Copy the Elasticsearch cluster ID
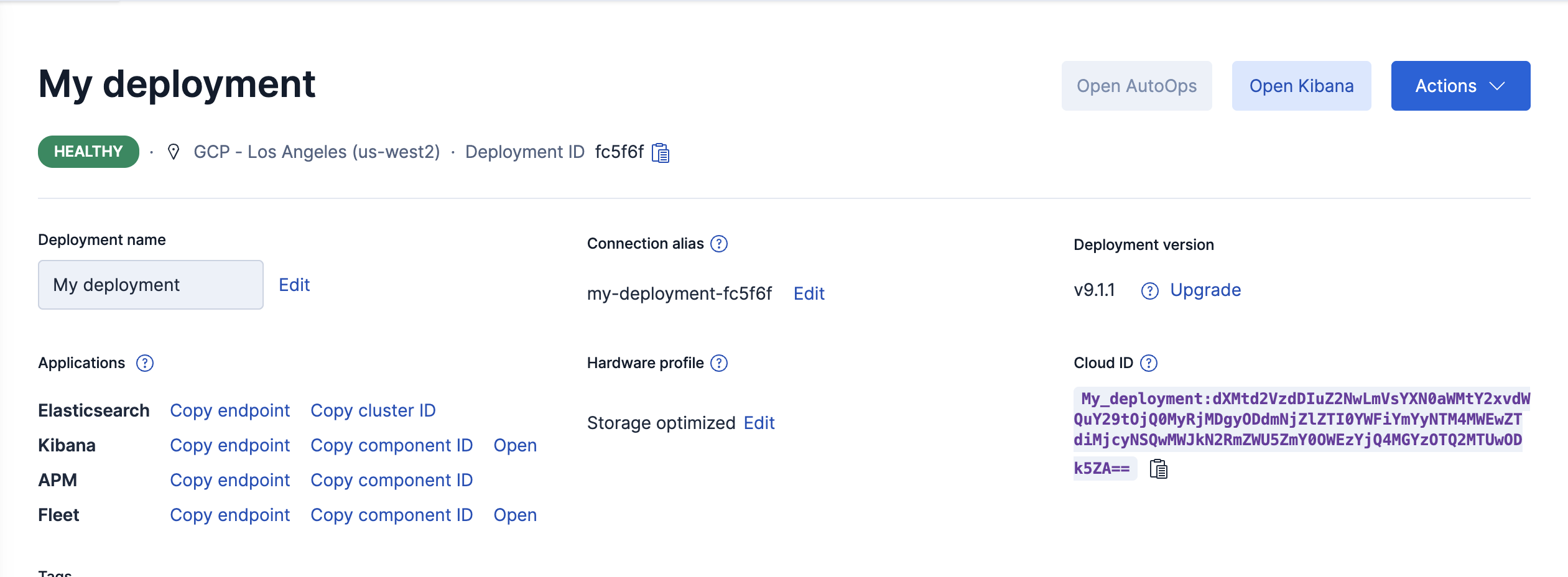This screenshot has width=1568, height=577. tap(373, 410)
